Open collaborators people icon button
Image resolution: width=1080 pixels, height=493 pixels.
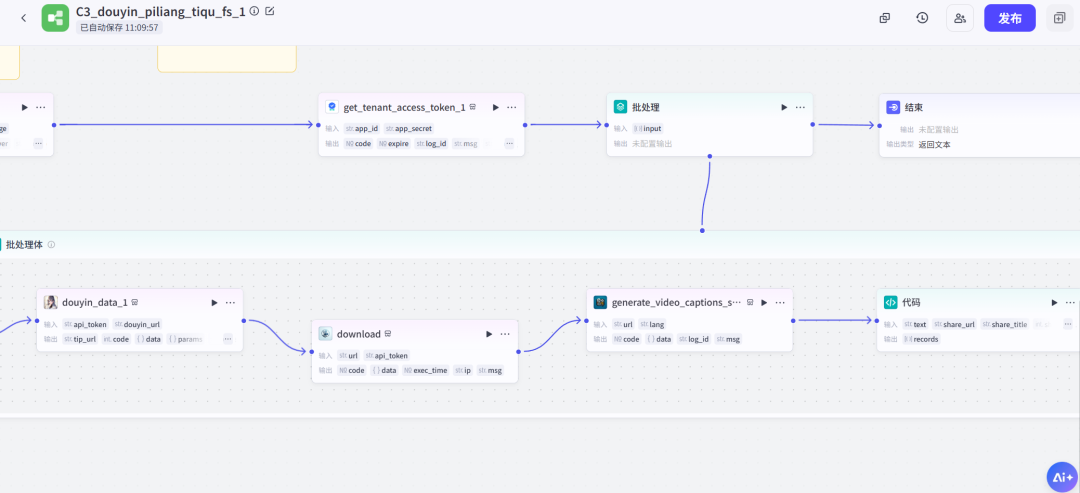coord(960,18)
